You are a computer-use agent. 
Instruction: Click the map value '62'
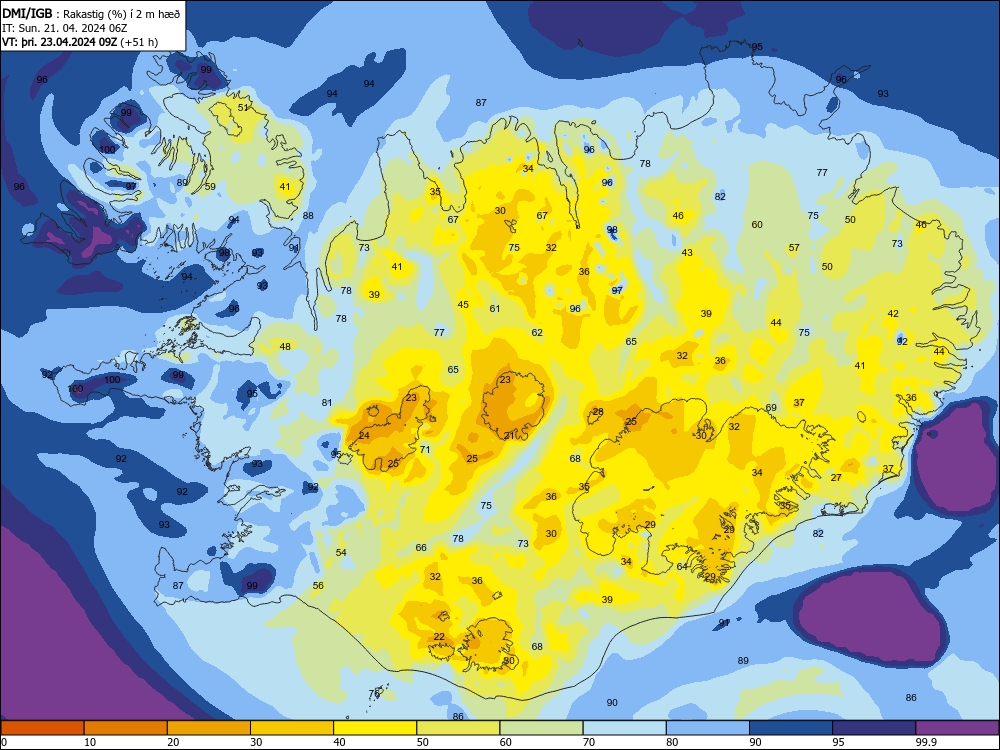[537, 332]
